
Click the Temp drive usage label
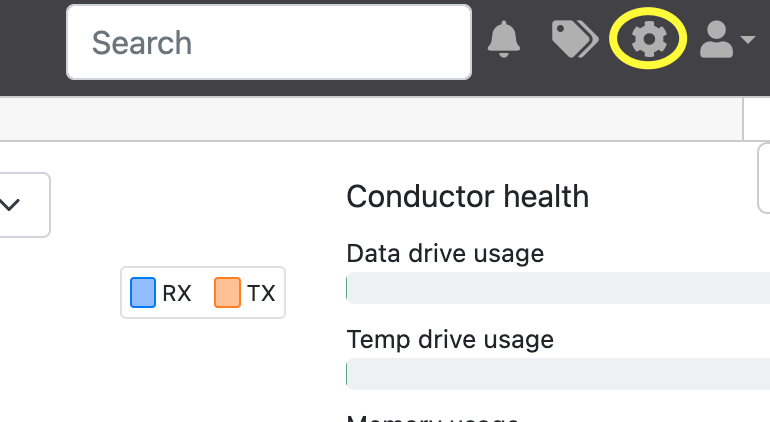(x=450, y=339)
